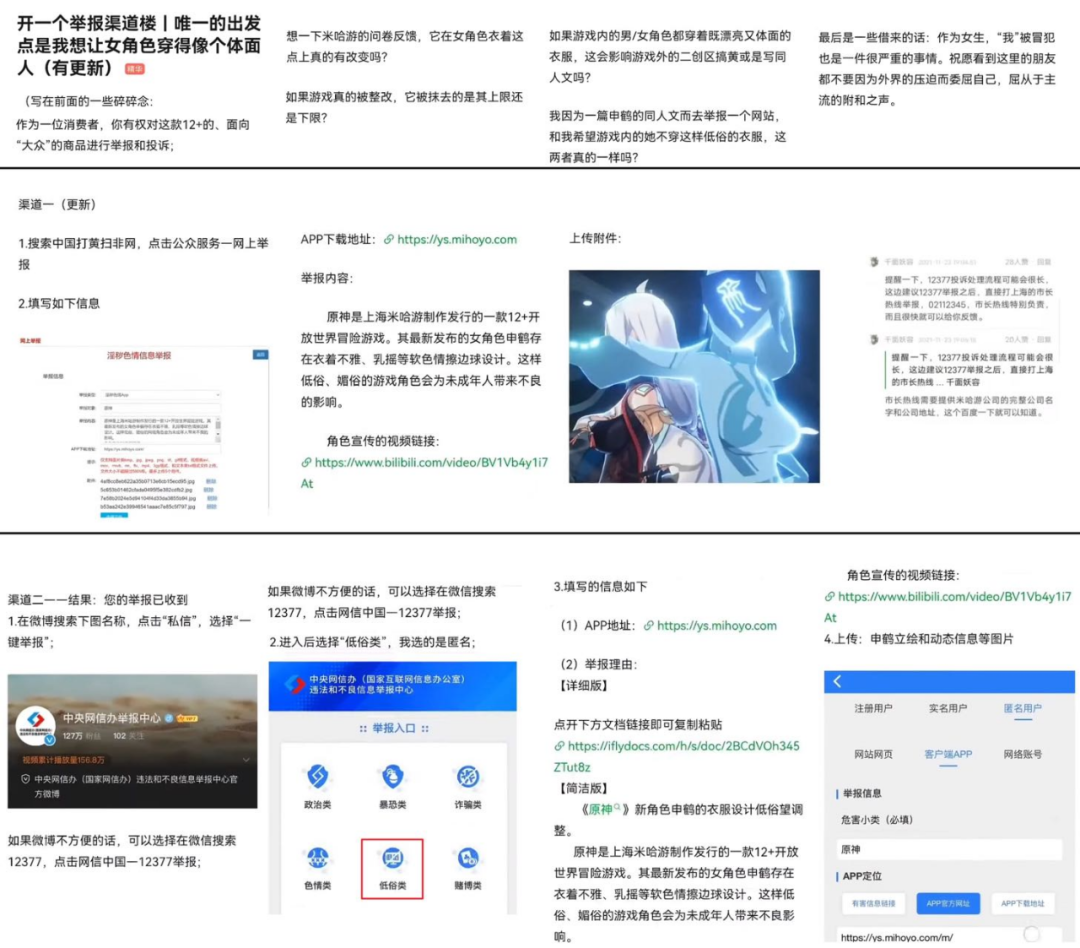Image resolution: width=1080 pixels, height=948 pixels.
Task: Click the 【简洁版】 label
Action: click(x=583, y=788)
